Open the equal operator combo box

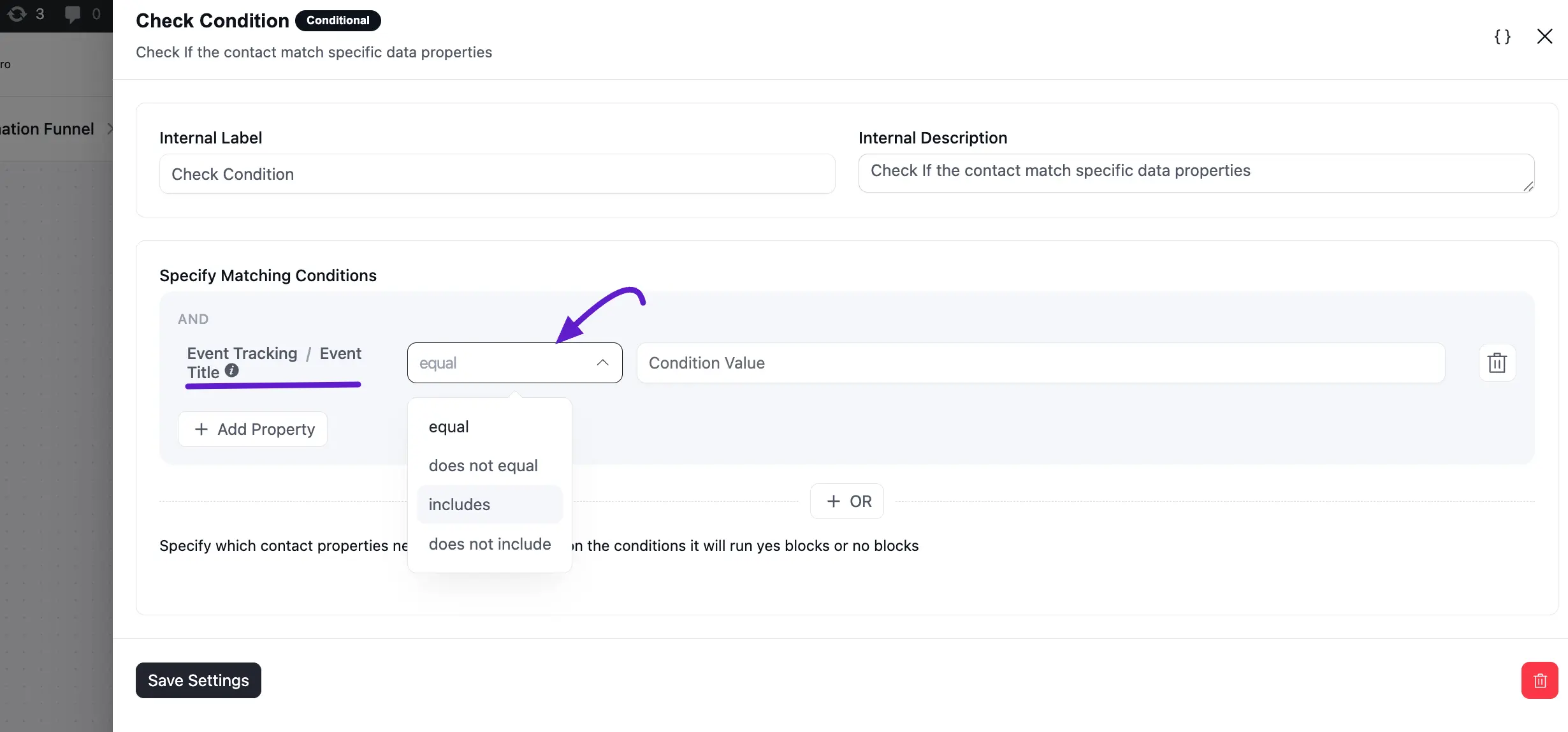(515, 363)
